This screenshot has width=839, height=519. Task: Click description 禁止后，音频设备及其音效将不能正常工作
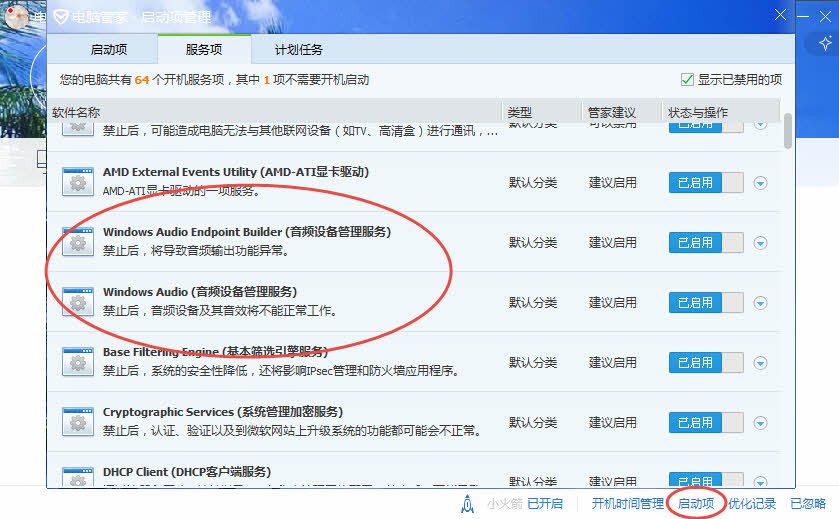[219, 310]
